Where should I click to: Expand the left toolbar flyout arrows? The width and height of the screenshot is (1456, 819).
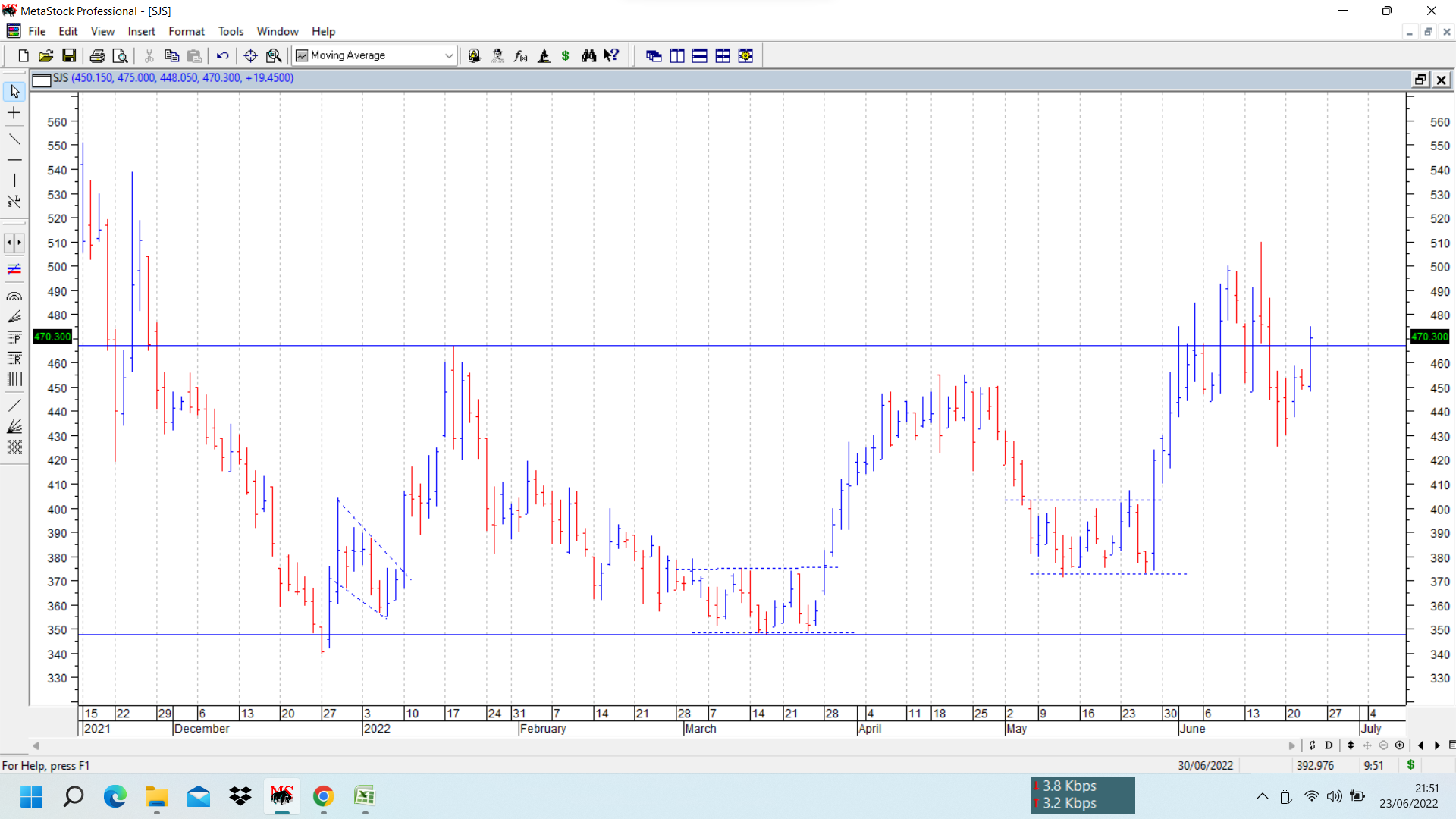pos(14,243)
